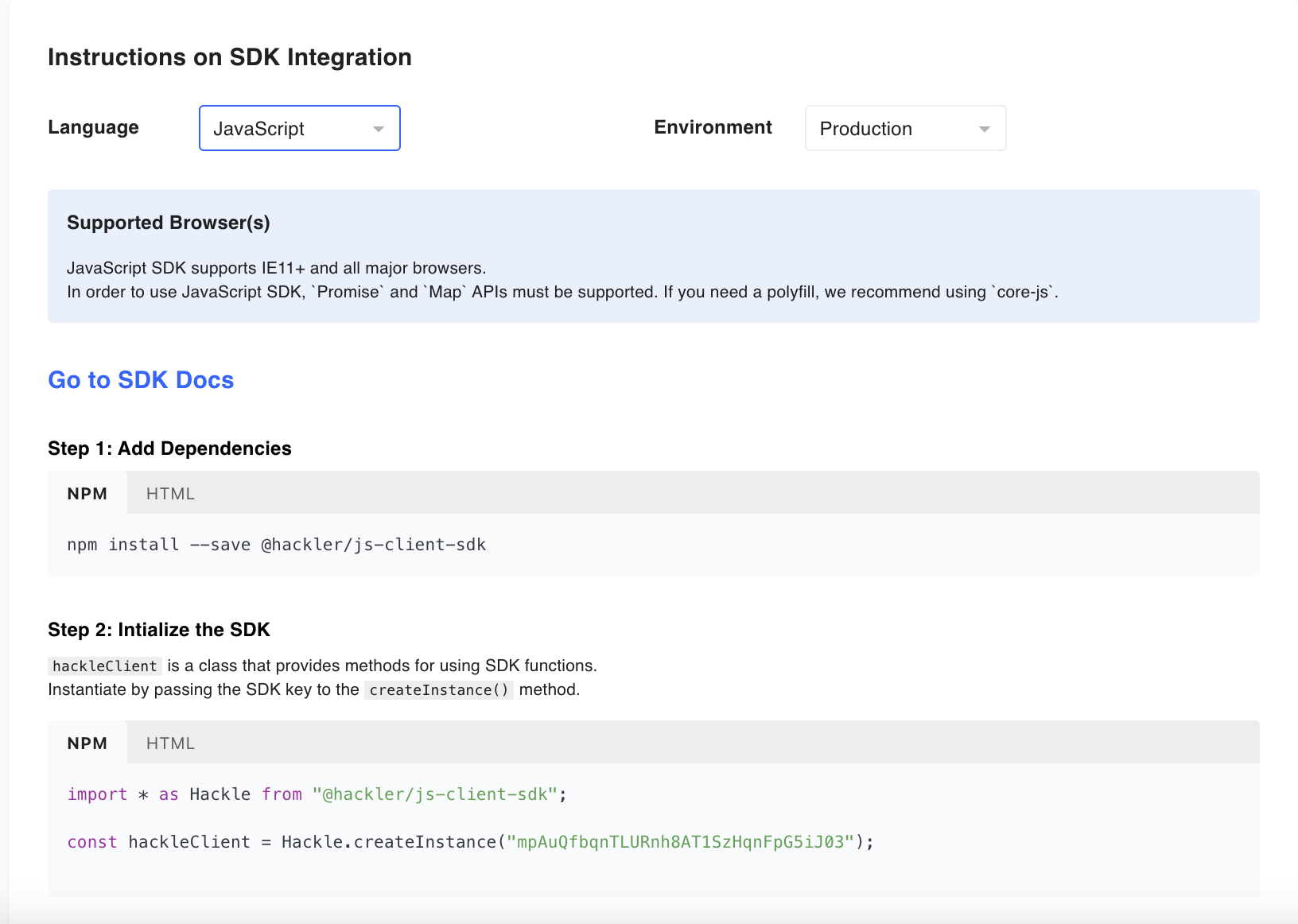This screenshot has height=924, width=1298.
Task: Click the hackleClient inline code label
Action: tap(105, 666)
